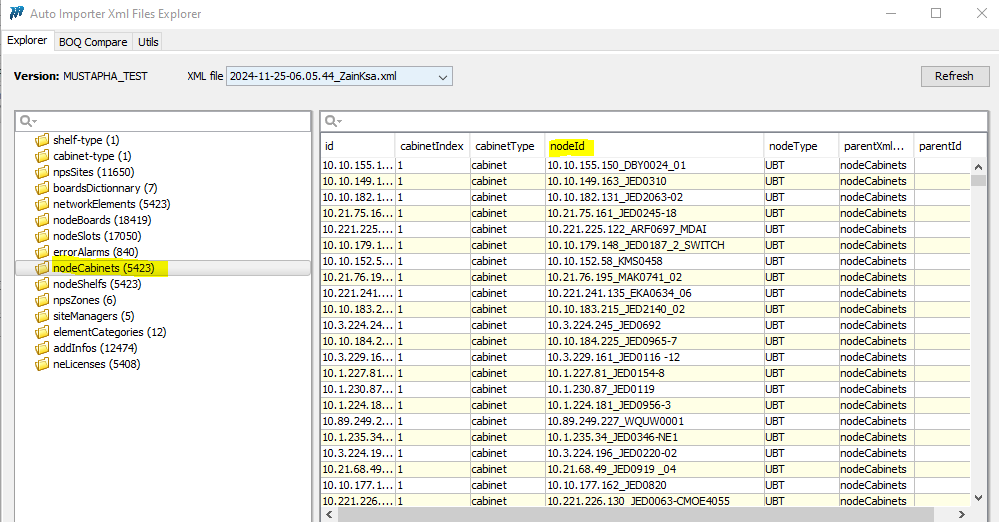999x522 pixels.
Task: Click the folder icon next to npsSites
Action: (42, 172)
